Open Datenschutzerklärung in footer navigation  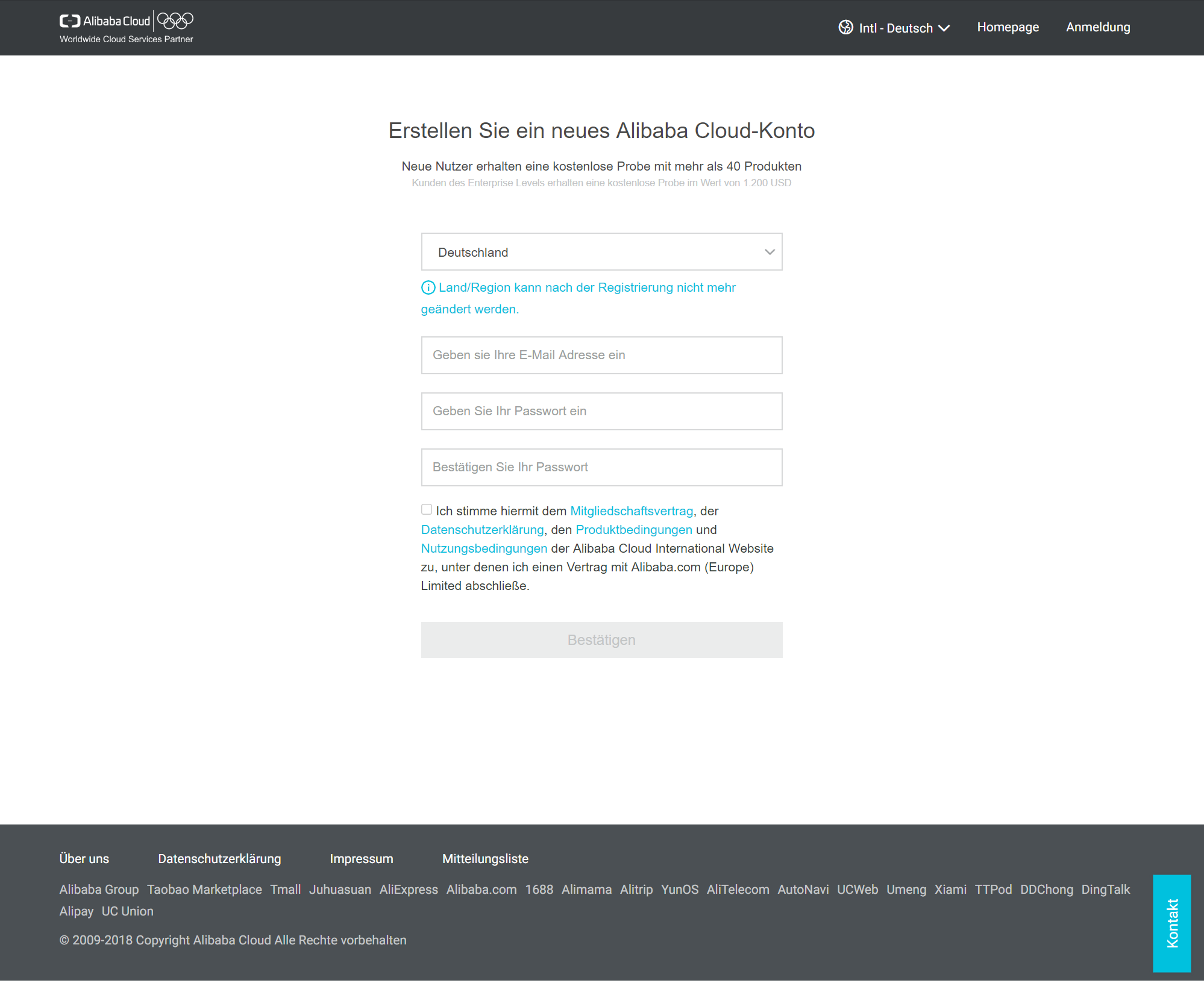pyautogui.click(x=219, y=859)
